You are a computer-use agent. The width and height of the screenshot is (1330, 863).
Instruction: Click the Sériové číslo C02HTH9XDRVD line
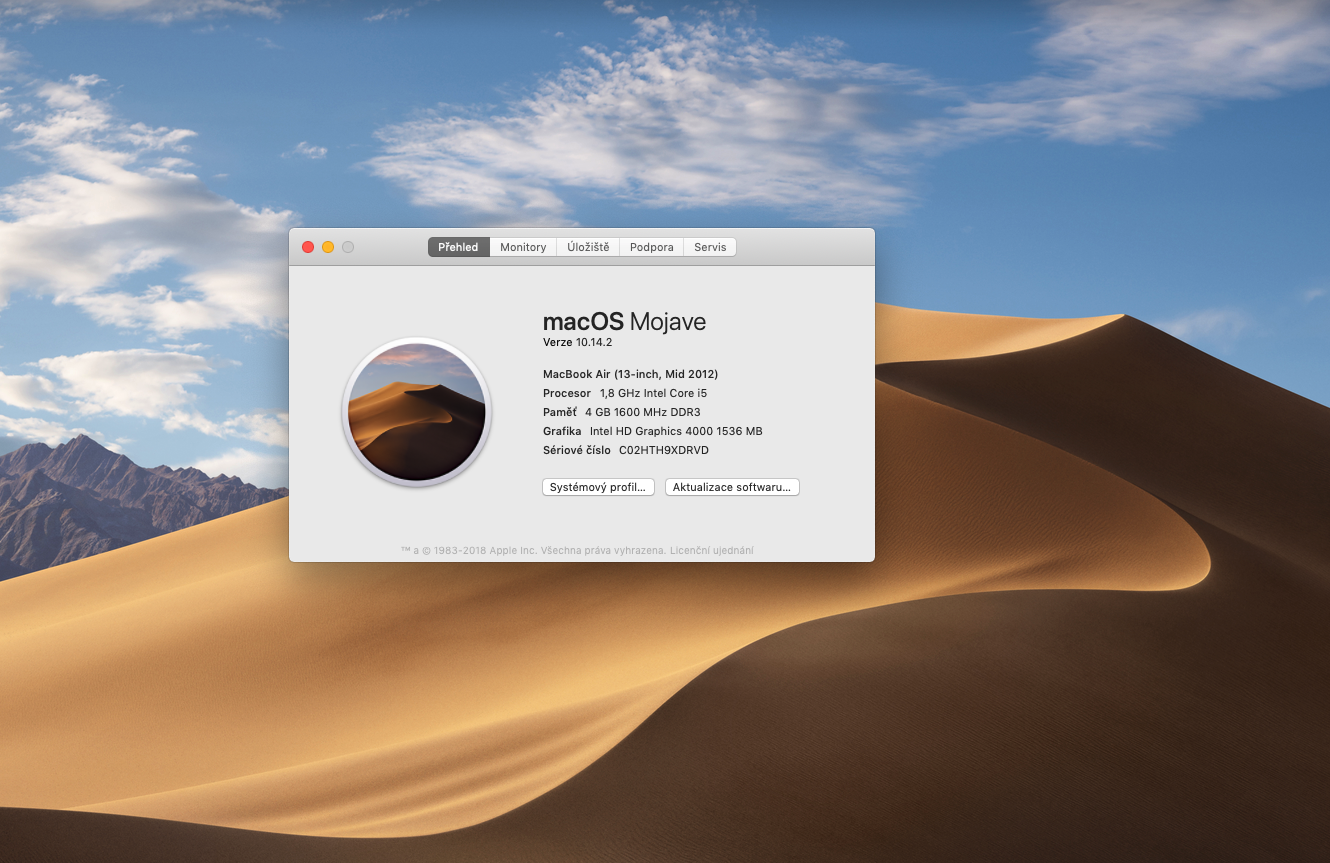click(625, 450)
